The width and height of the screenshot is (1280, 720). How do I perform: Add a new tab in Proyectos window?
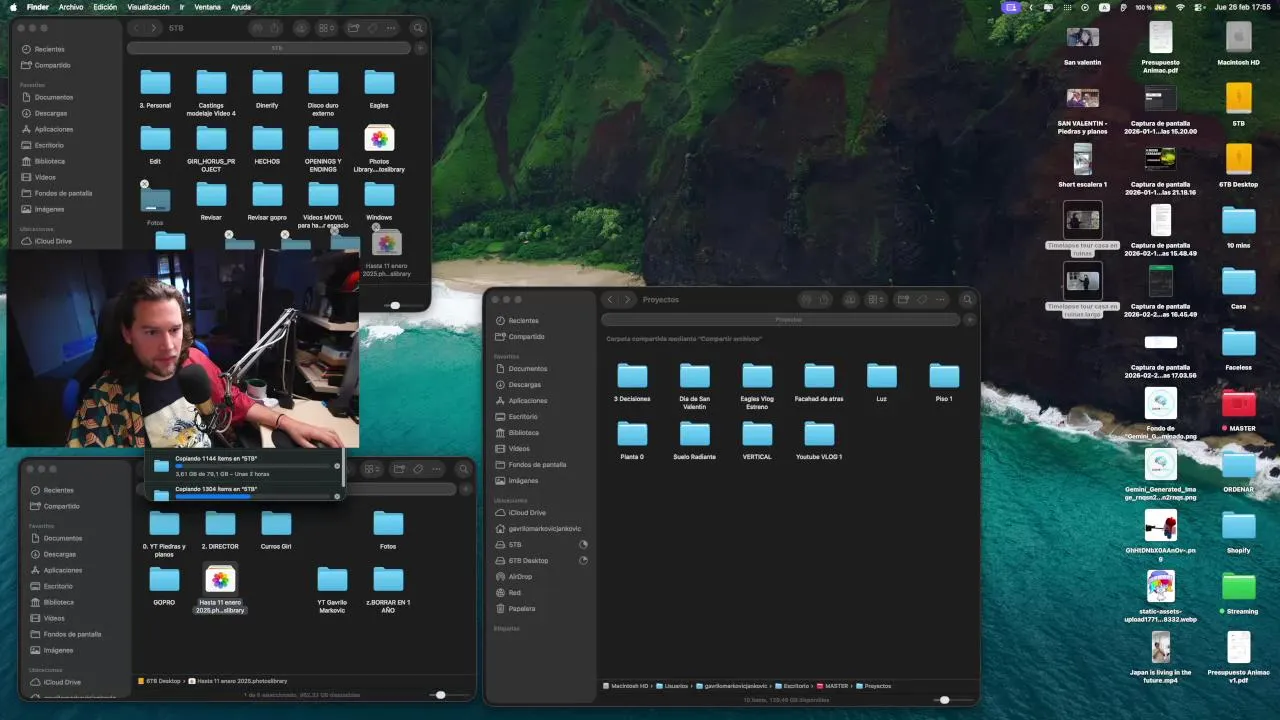coord(969,320)
